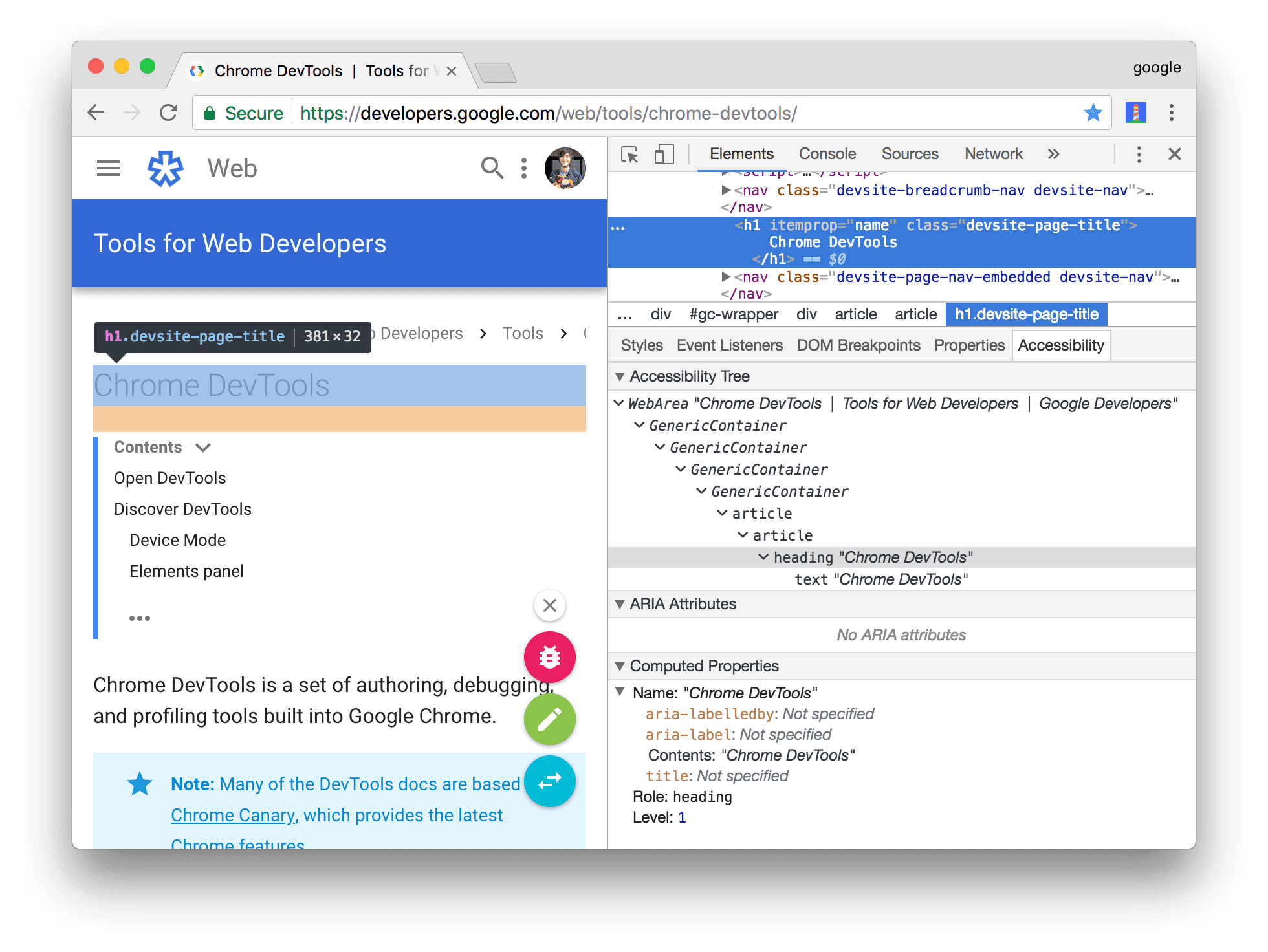Viewport: 1268px width, 952px height.
Task: Click the more options menu icon in DevTools
Action: click(1139, 155)
